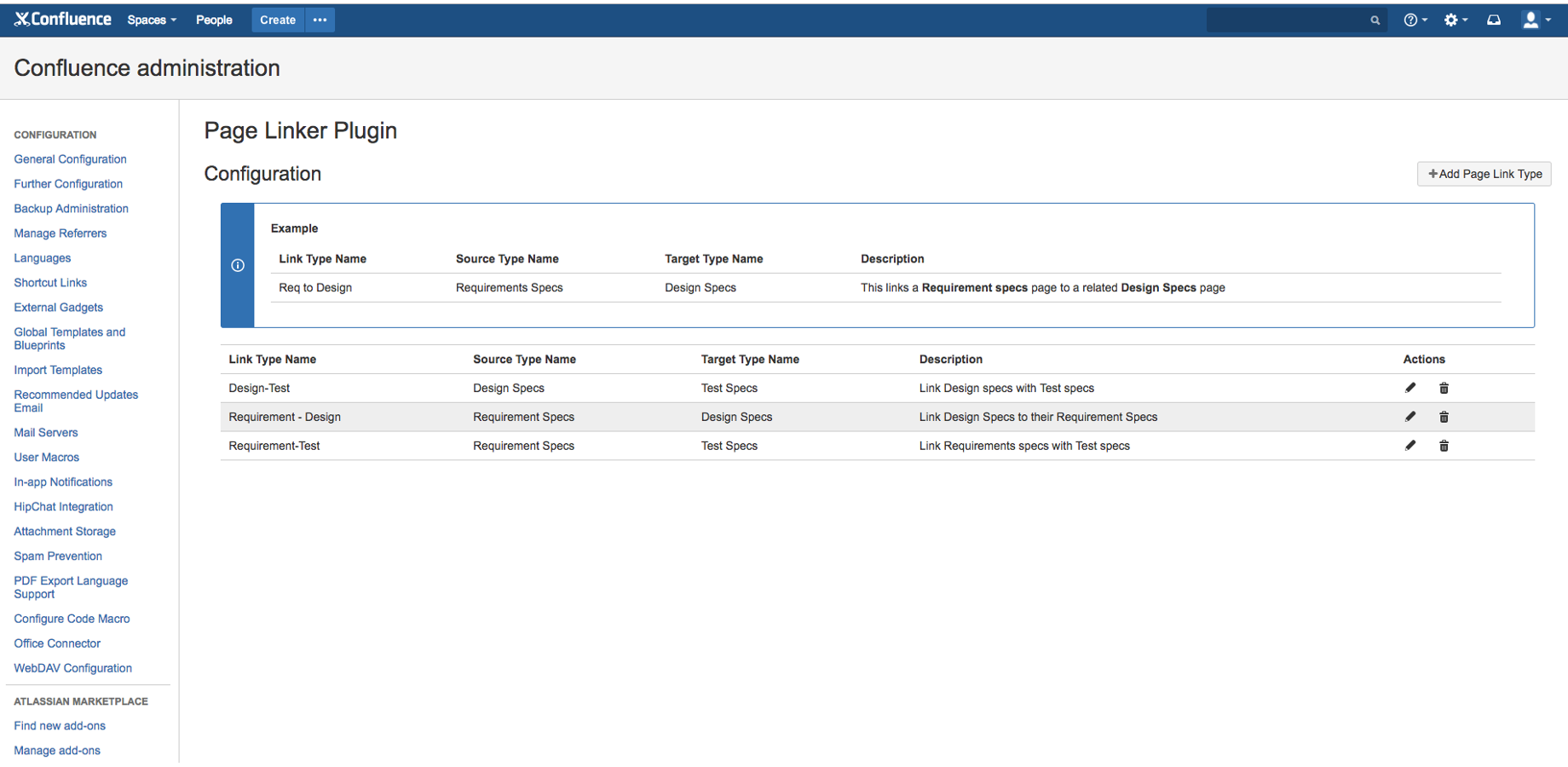Open User Macros
Viewport: 1568px width, 767px height.
46,458
